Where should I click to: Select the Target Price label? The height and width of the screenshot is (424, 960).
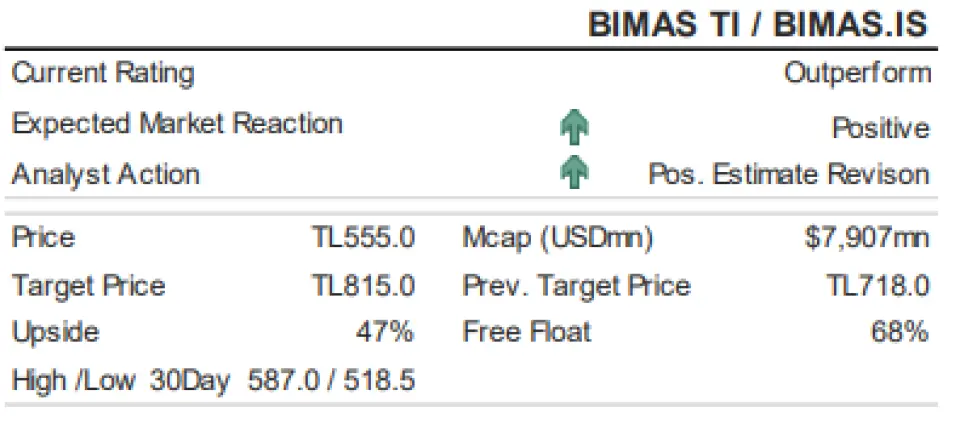click(88, 286)
